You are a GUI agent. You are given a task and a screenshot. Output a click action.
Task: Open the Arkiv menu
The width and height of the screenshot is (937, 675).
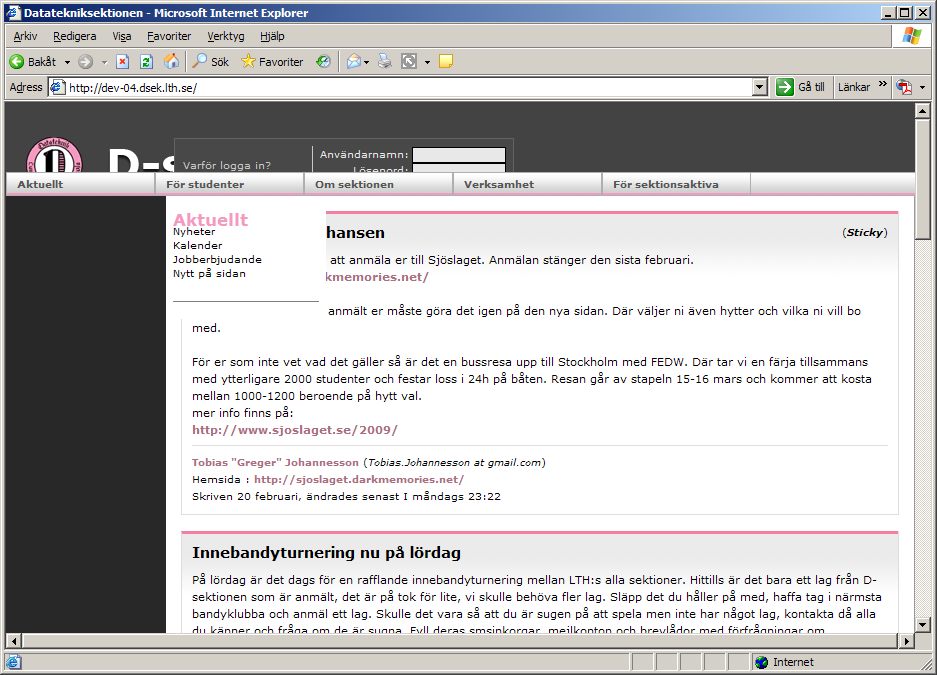[x=25, y=36]
